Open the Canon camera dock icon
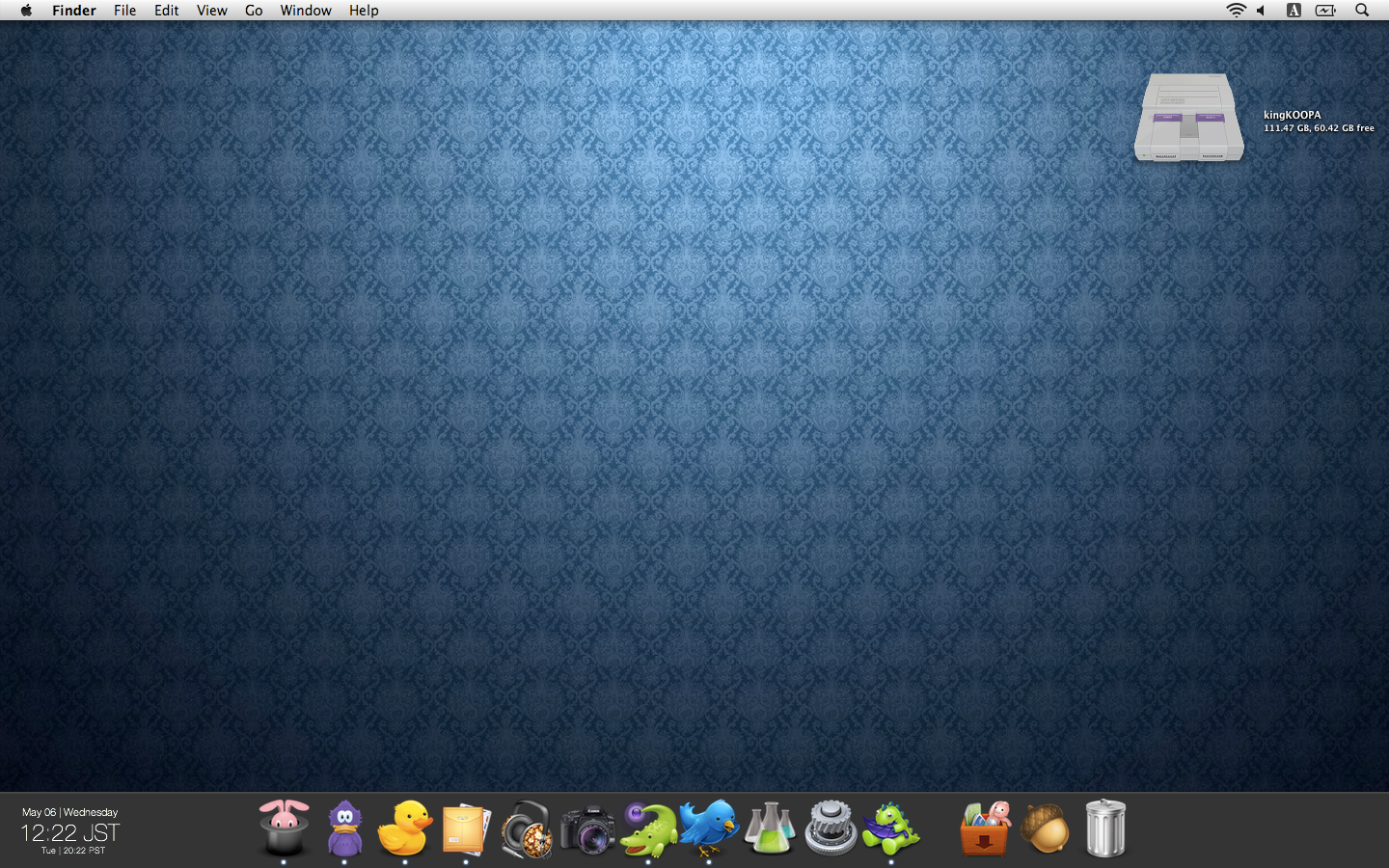This screenshot has width=1389, height=868. tap(587, 829)
